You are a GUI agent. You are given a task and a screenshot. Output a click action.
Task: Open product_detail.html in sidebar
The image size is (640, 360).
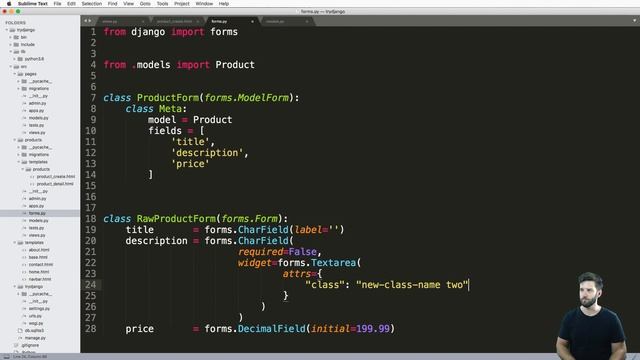point(55,184)
